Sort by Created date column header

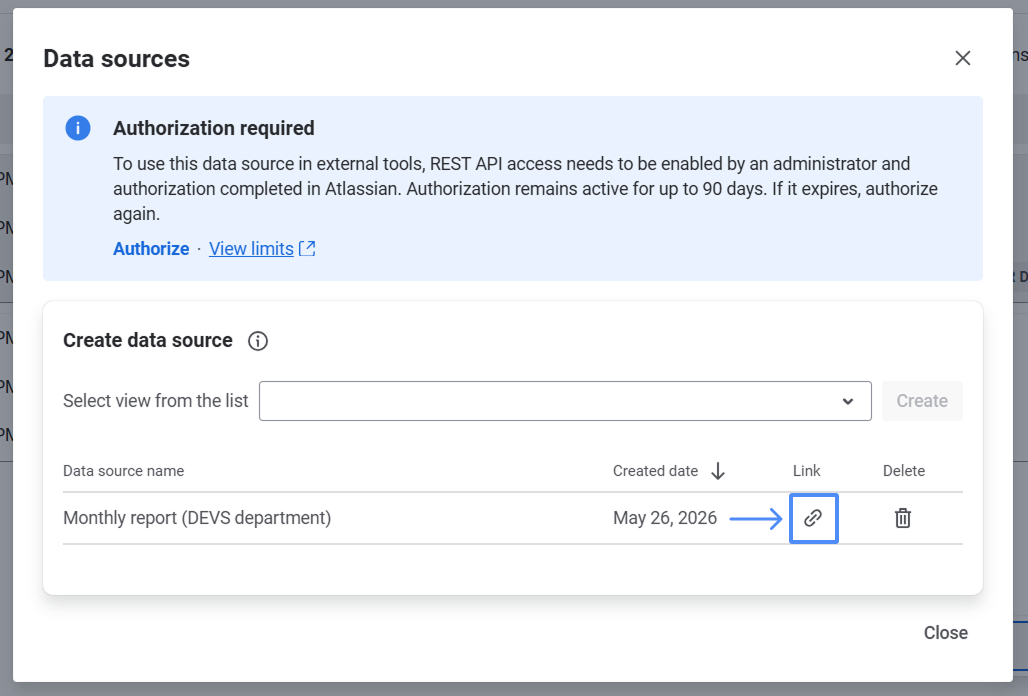(x=655, y=471)
